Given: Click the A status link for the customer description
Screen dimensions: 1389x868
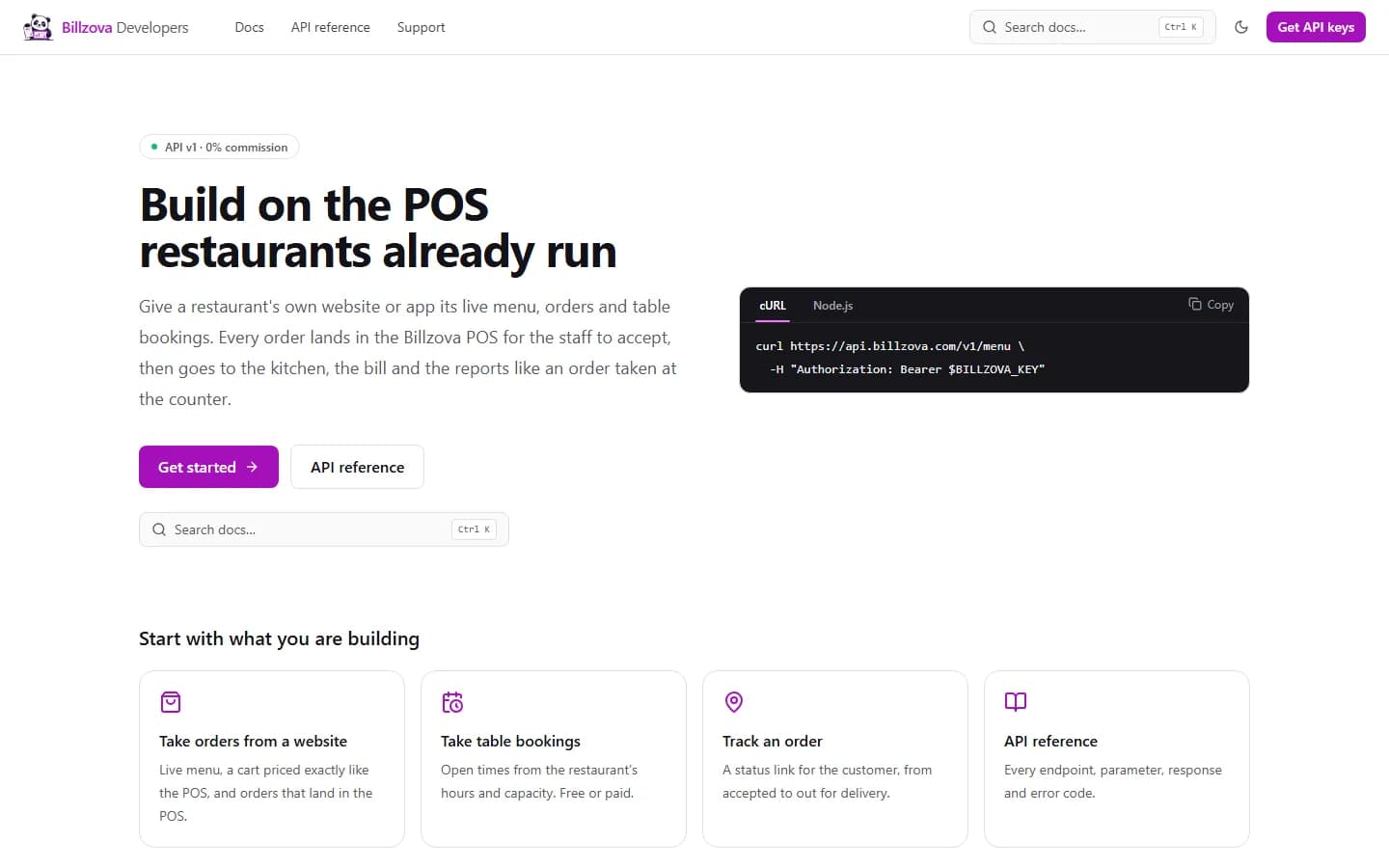Looking at the screenshot, I should (828, 781).
